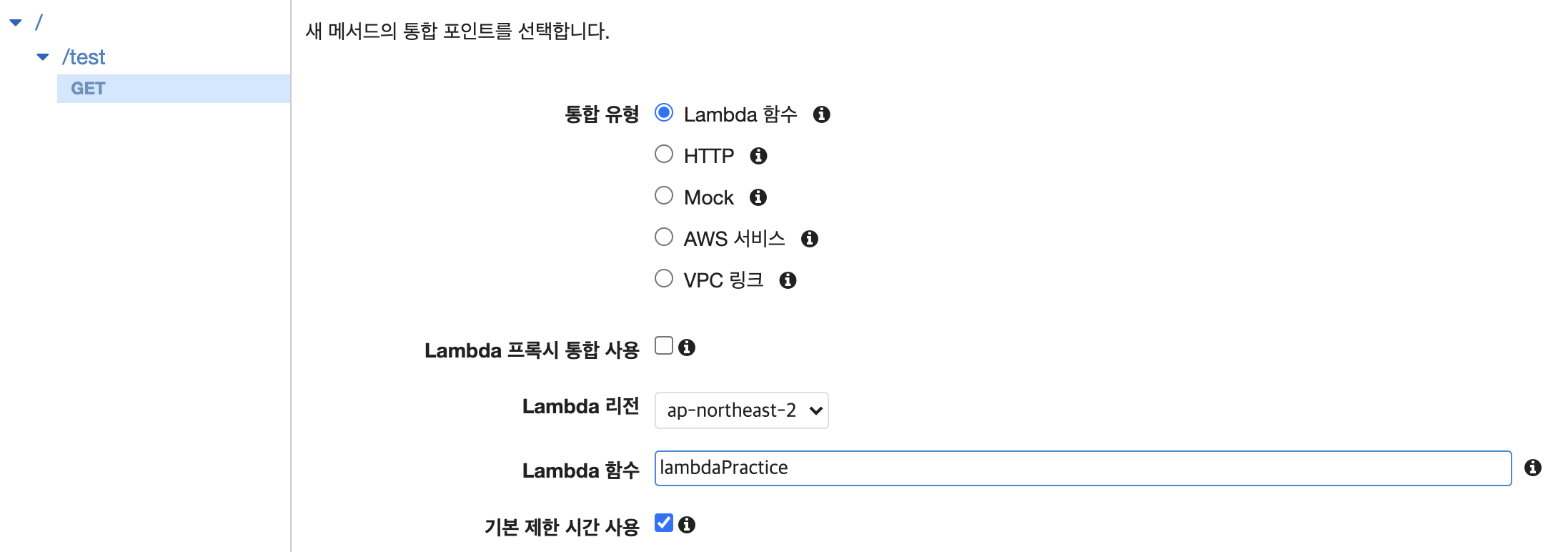Choose VPC 링크 integration type
The width and height of the screenshot is (1568, 552).
664,279
